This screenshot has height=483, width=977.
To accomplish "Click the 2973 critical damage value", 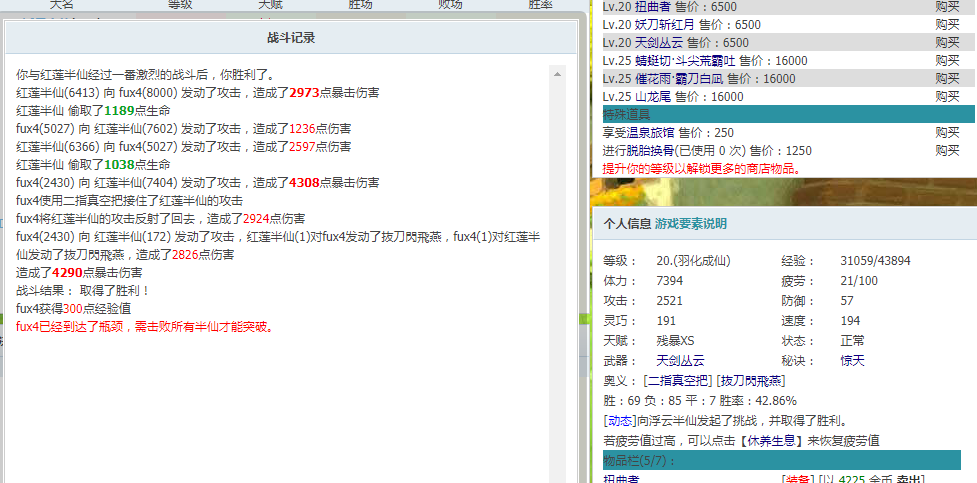I will pos(304,93).
